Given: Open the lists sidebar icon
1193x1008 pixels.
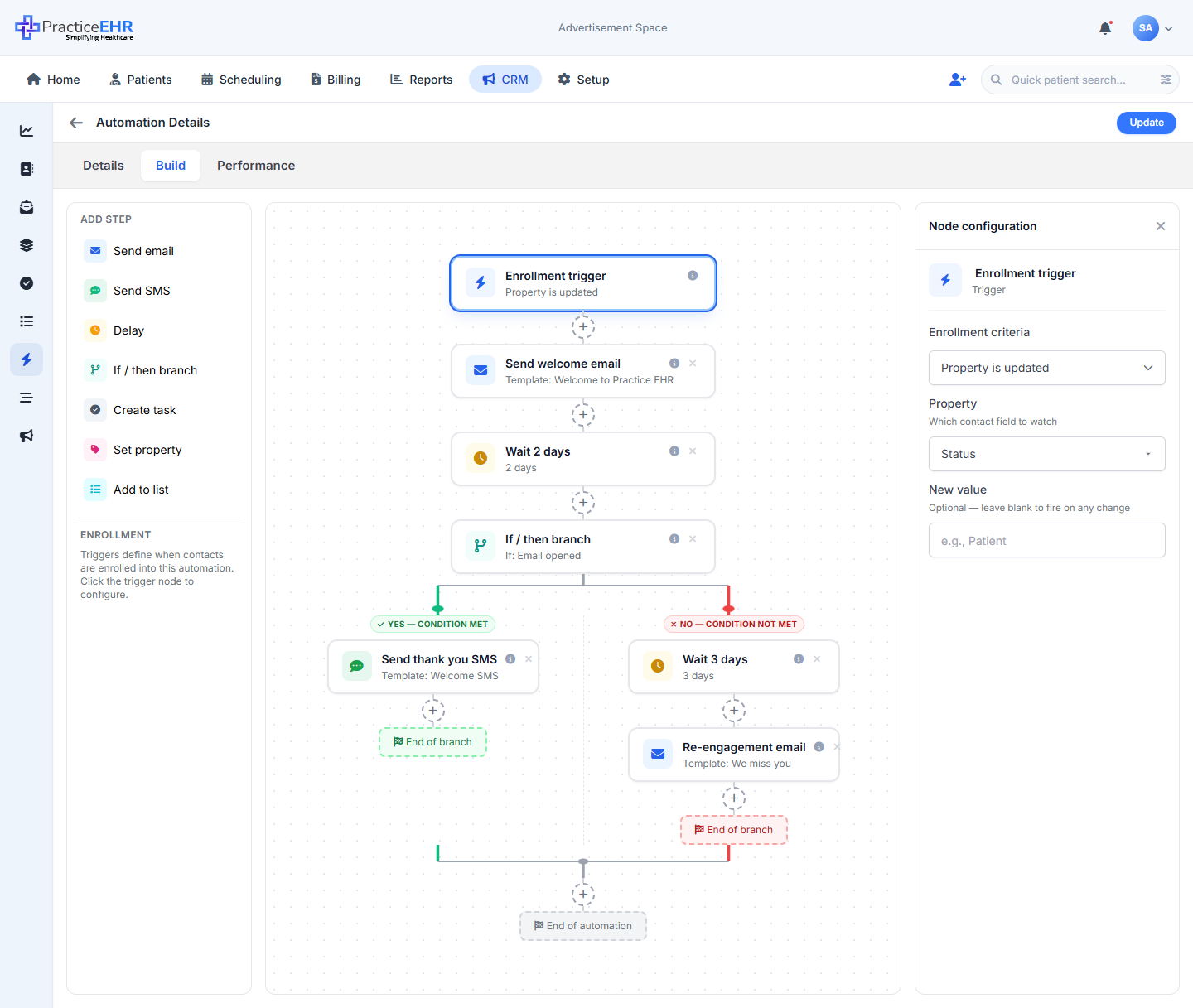Looking at the screenshot, I should pyautogui.click(x=27, y=321).
